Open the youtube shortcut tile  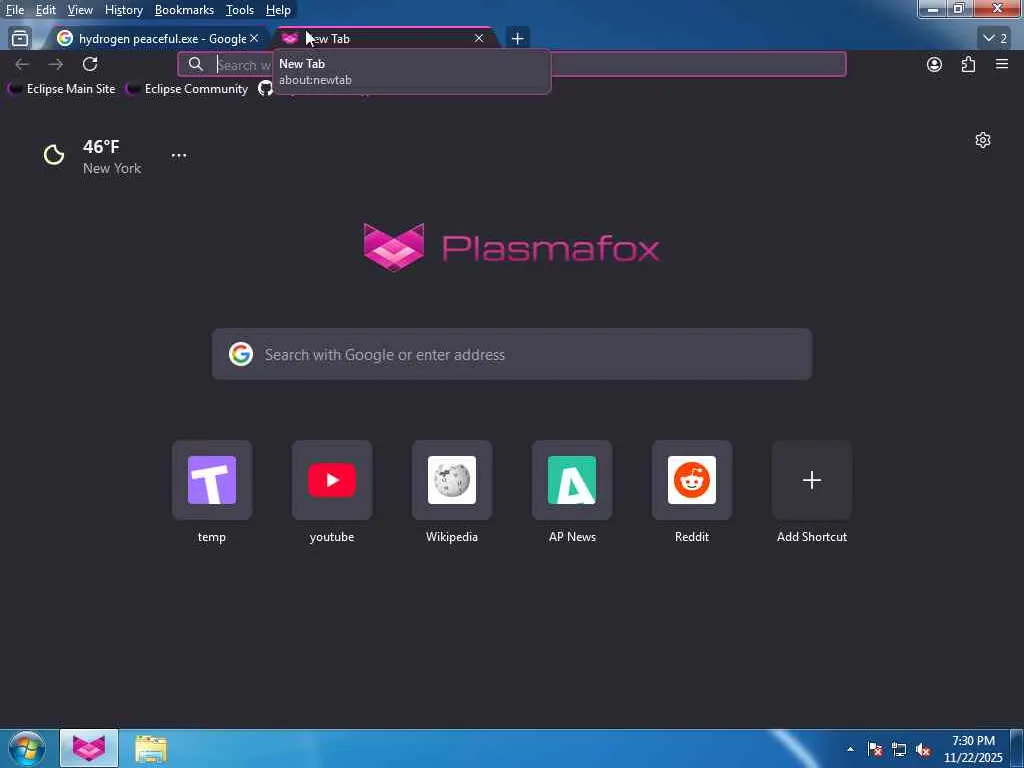pos(332,480)
